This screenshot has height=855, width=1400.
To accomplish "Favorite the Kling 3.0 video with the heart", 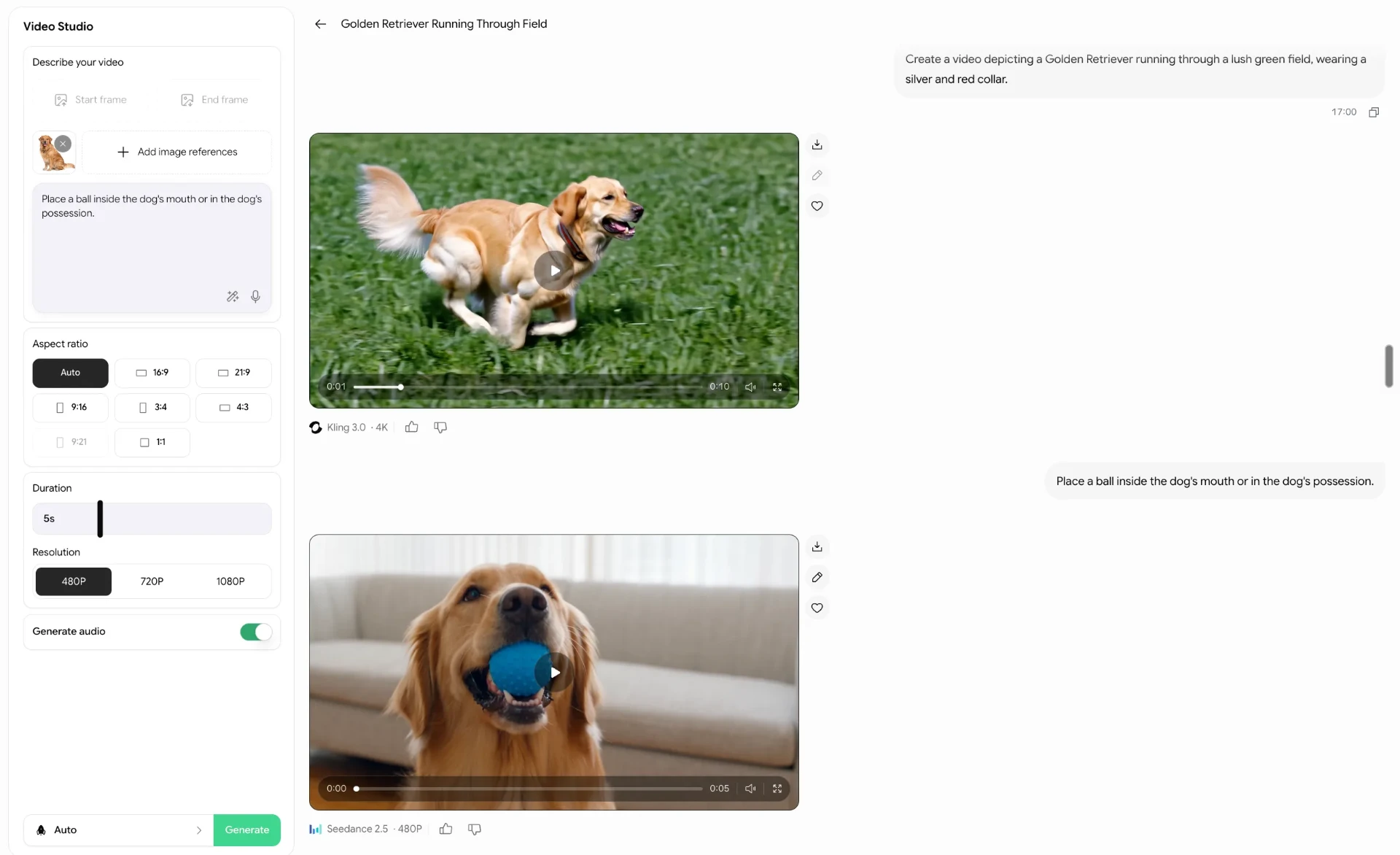I will pyautogui.click(x=817, y=206).
